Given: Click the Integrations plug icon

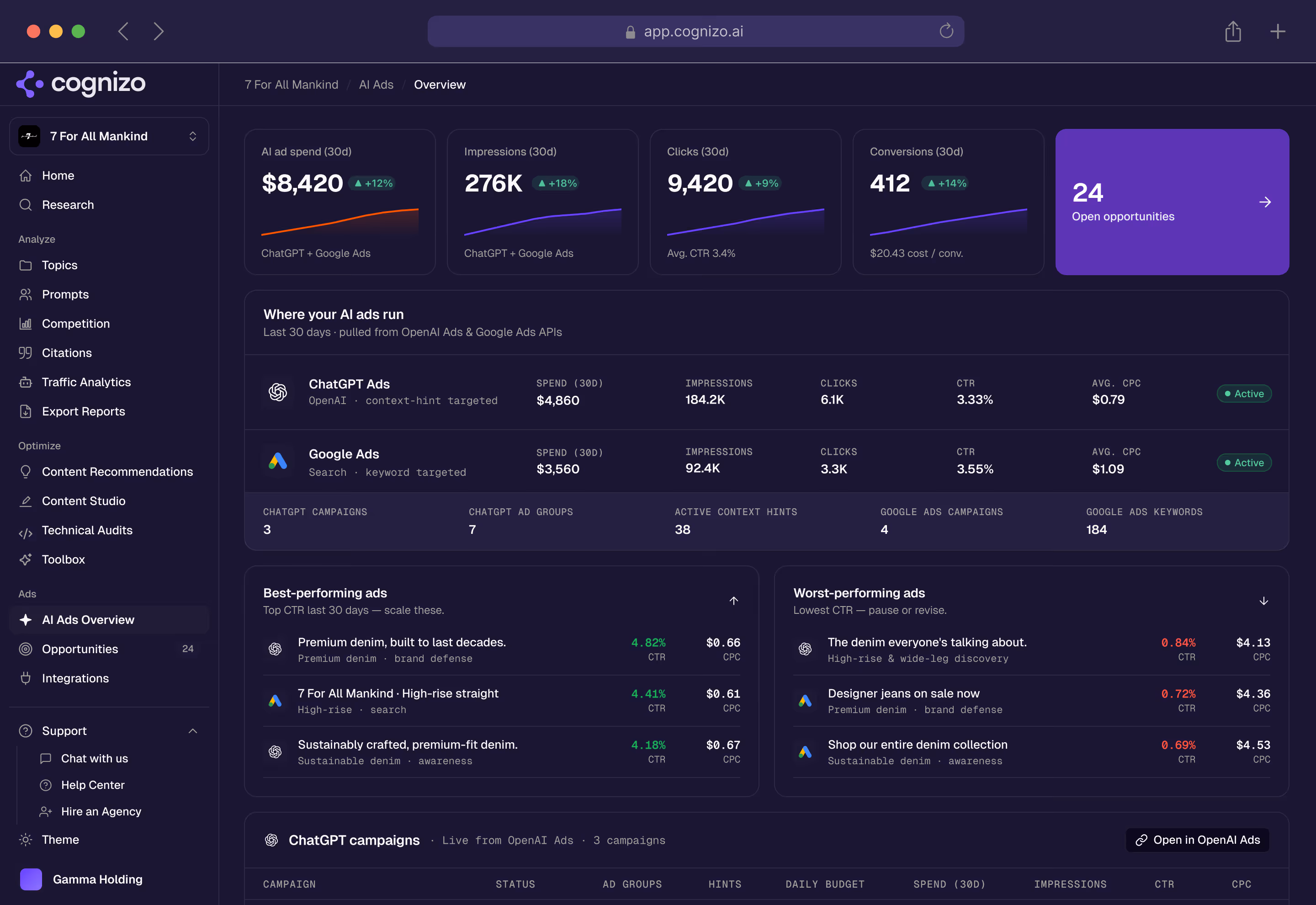Looking at the screenshot, I should click(26, 678).
